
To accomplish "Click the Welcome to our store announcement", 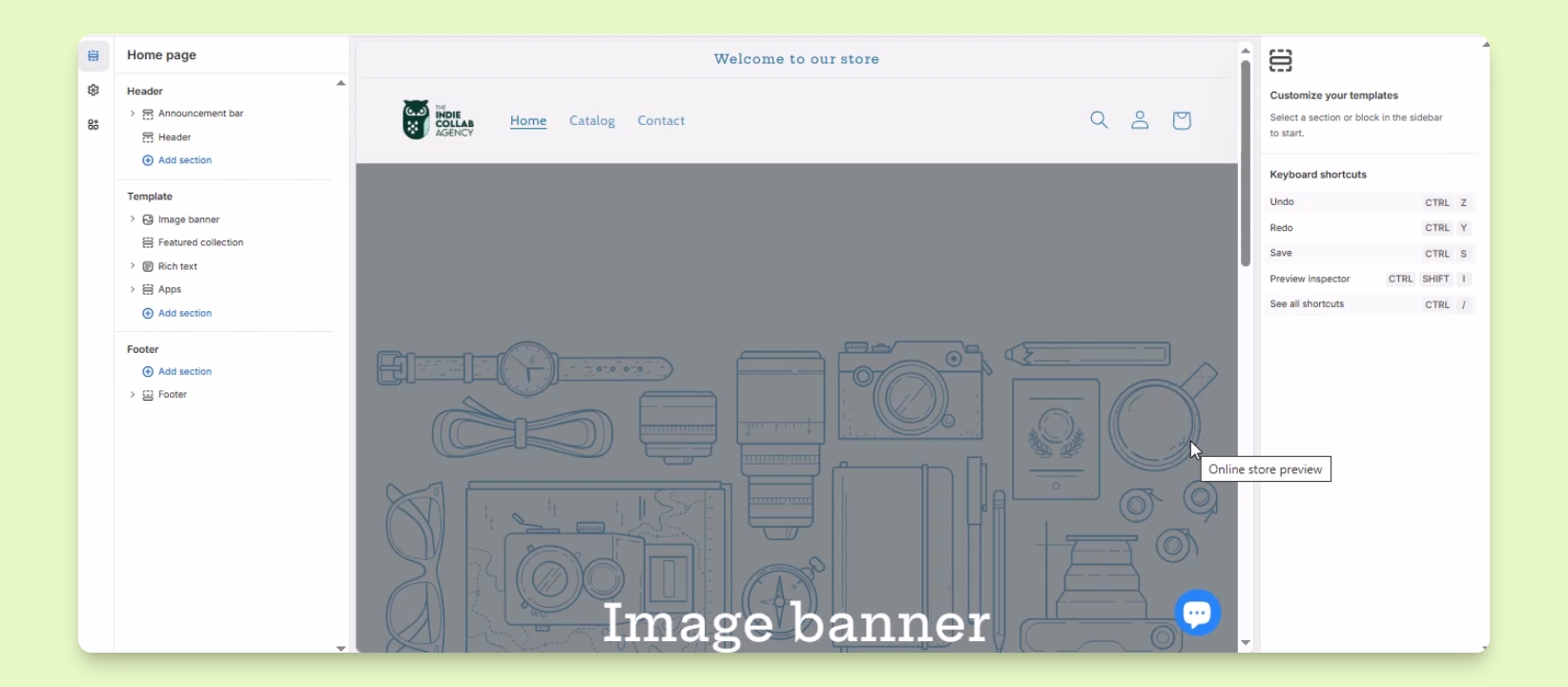I will click(x=796, y=59).
